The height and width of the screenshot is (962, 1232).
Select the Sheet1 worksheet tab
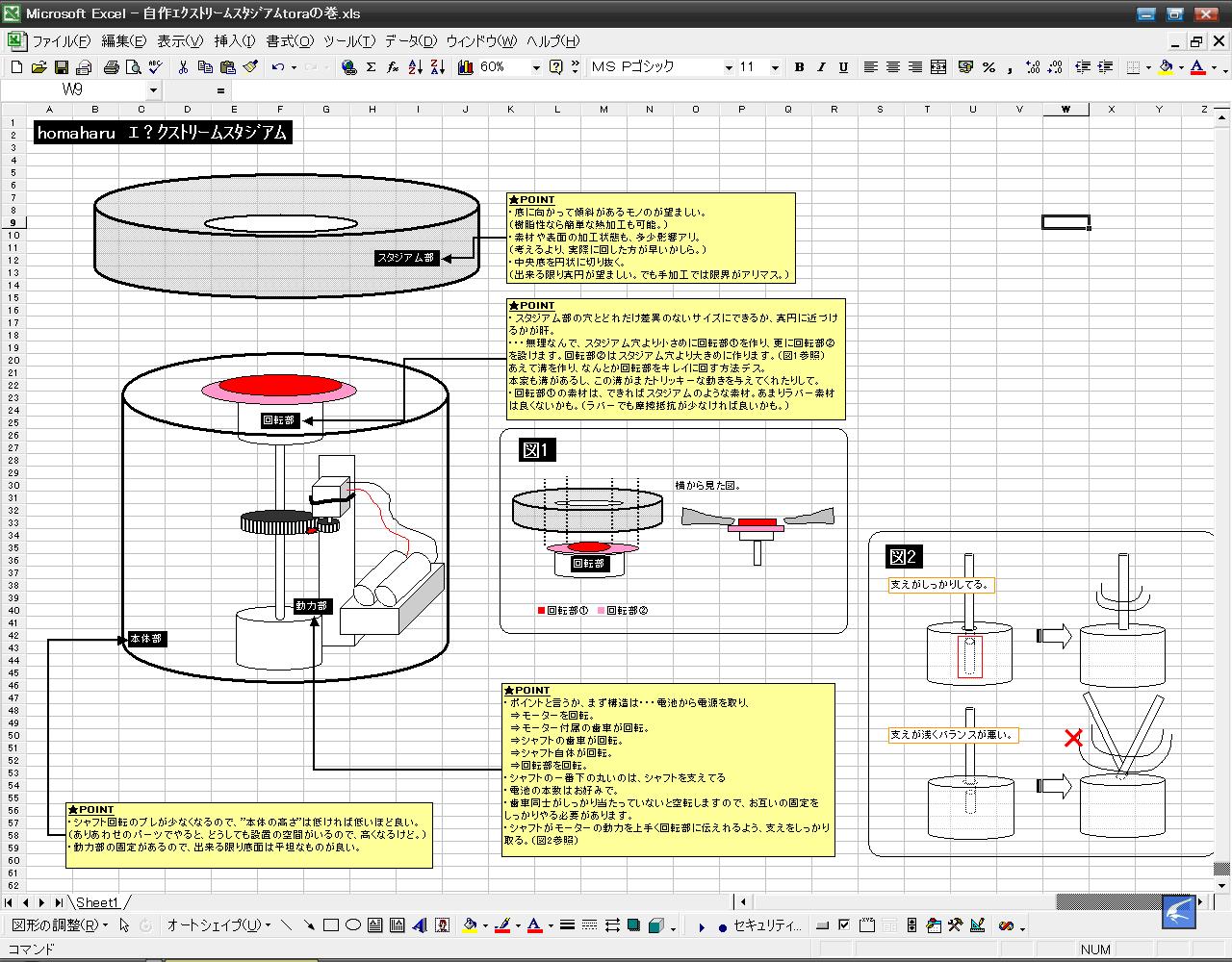(96, 902)
